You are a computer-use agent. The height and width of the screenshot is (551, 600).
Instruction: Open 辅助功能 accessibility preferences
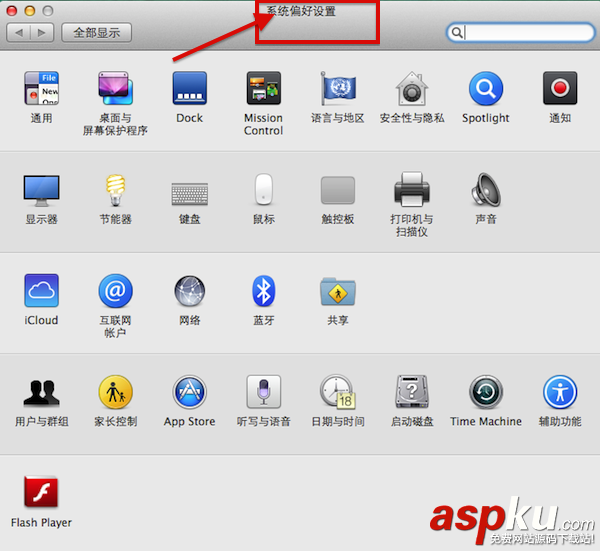(560, 392)
